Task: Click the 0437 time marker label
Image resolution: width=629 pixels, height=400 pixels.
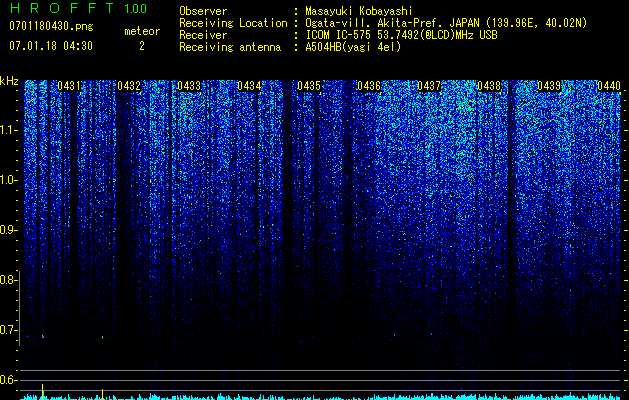Action: (429, 86)
